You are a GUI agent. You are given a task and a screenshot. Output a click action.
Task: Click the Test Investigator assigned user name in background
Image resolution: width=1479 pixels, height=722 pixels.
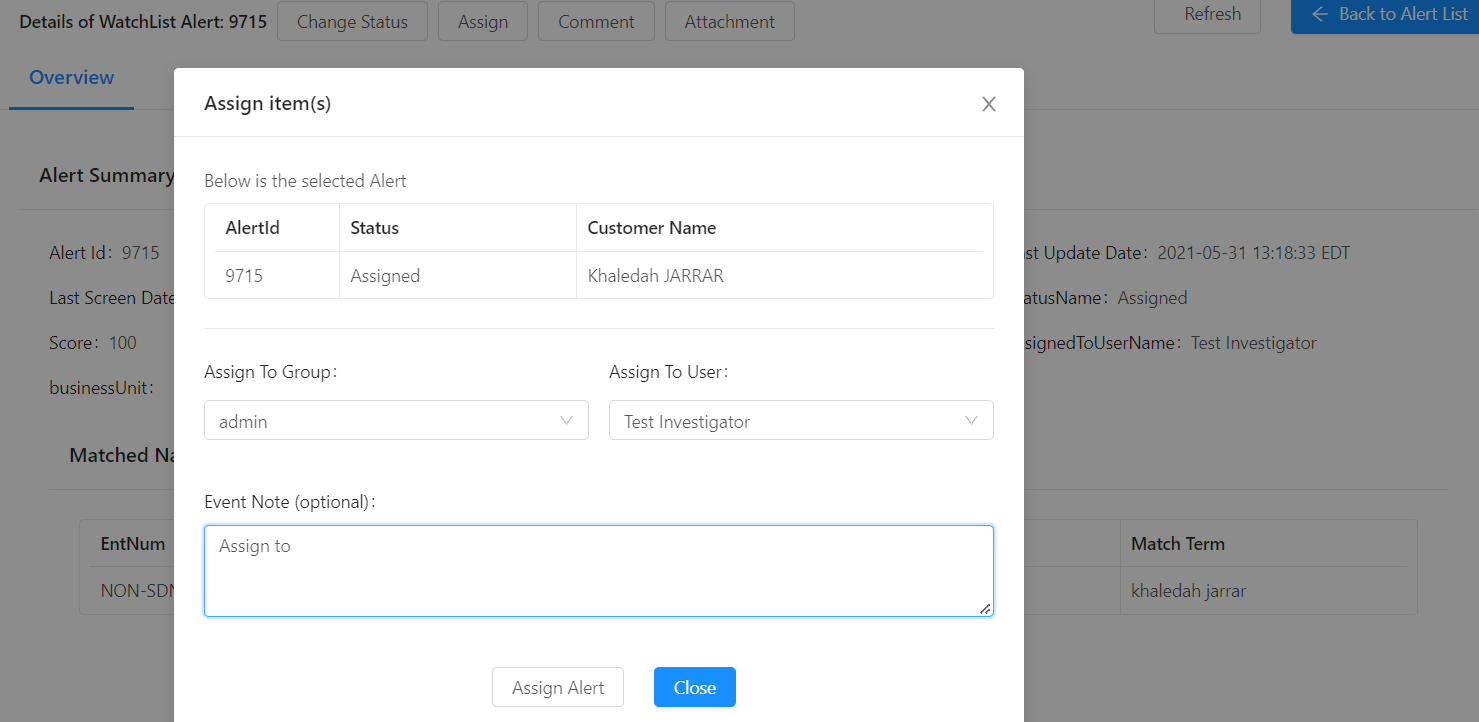click(1254, 343)
